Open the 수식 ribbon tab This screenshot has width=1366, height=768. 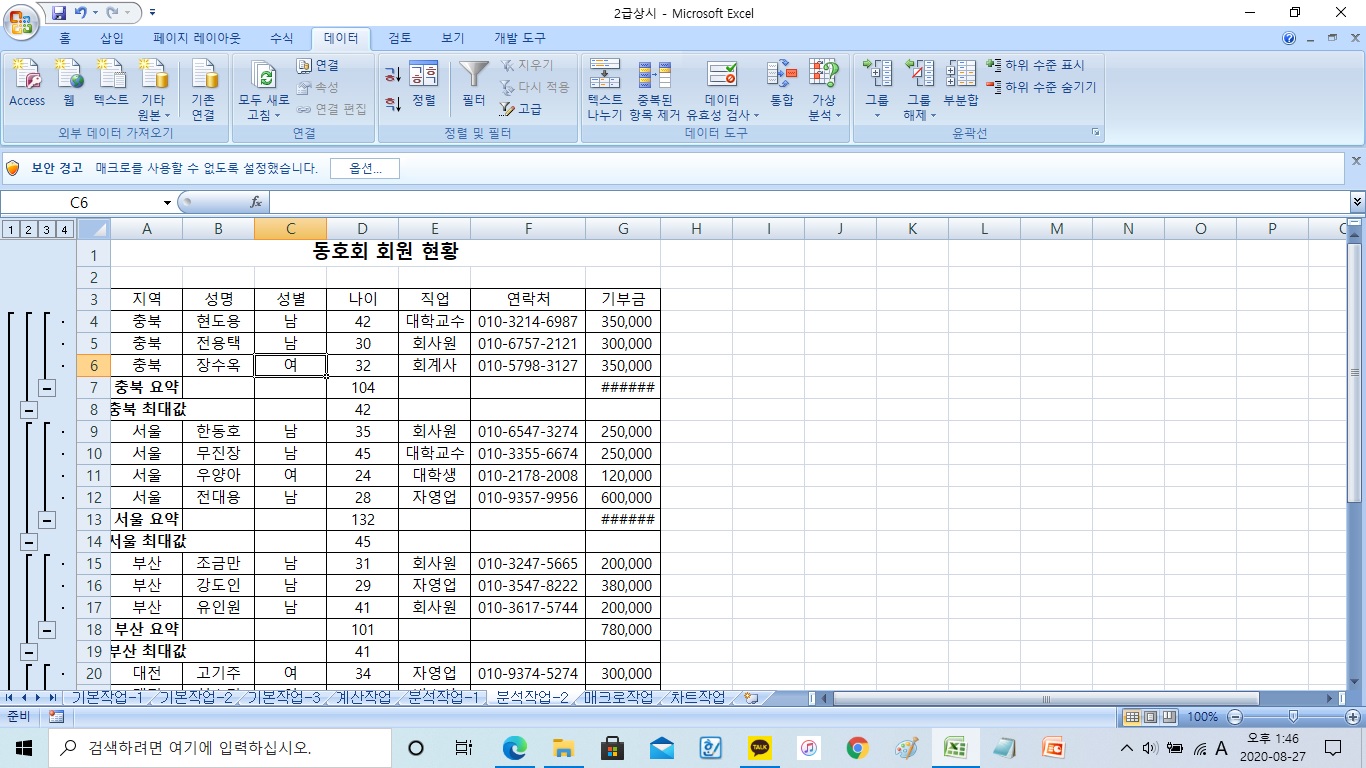pos(282,38)
